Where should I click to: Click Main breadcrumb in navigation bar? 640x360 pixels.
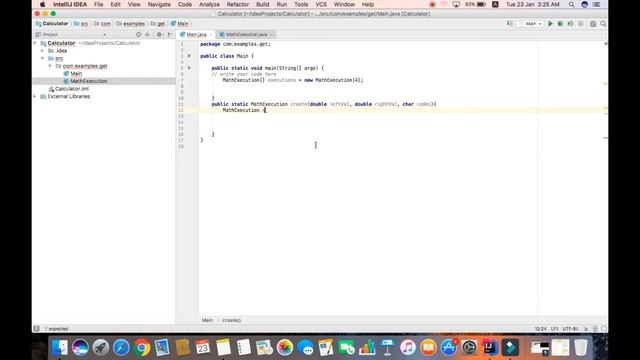click(180, 24)
